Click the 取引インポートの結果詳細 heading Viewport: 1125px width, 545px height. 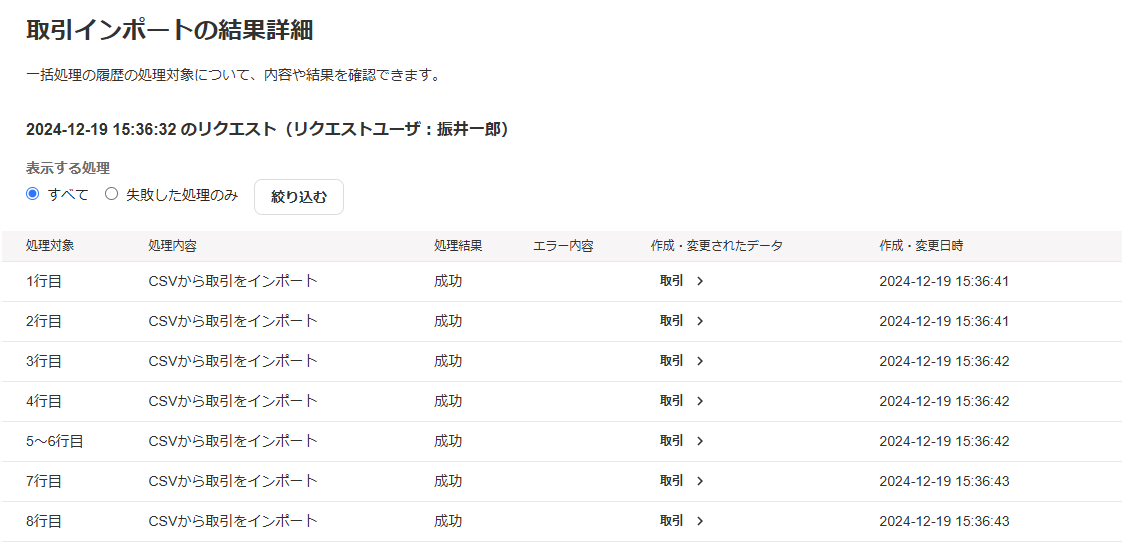169,31
